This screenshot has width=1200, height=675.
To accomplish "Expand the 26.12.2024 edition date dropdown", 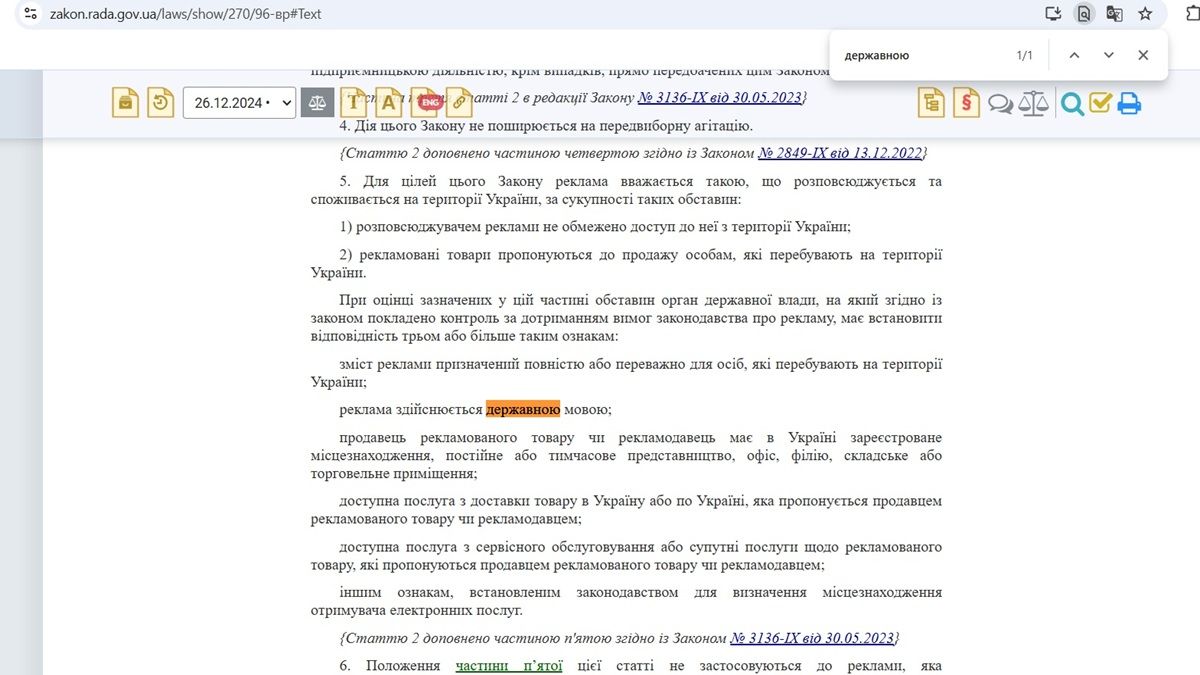I will coord(239,103).
